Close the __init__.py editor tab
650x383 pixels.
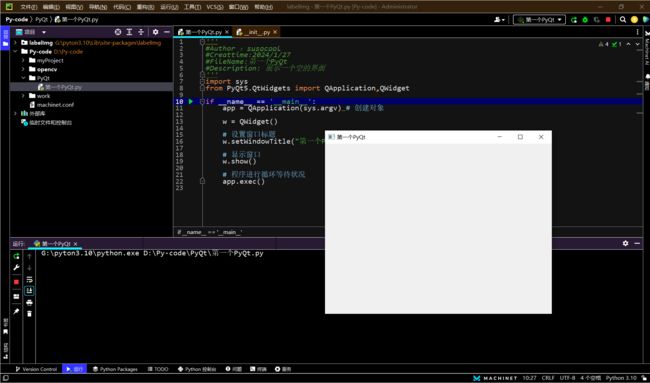pos(275,32)
